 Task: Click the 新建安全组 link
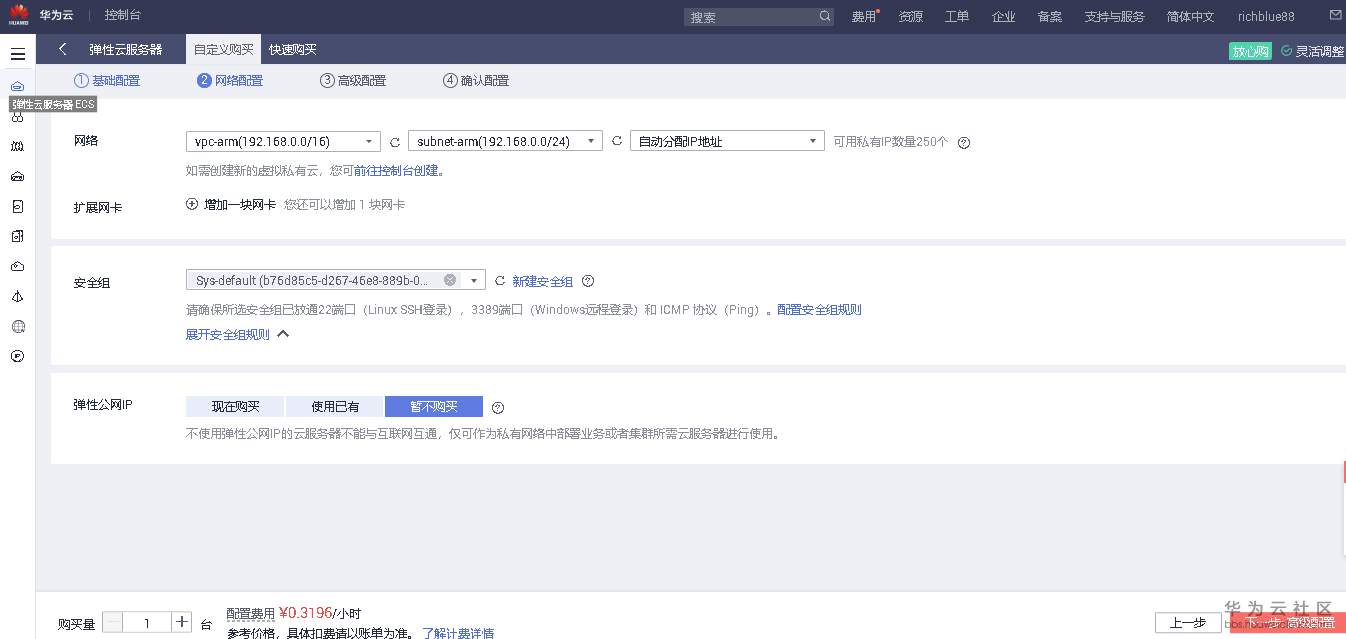pyautogui.click(x=543, y=282)
